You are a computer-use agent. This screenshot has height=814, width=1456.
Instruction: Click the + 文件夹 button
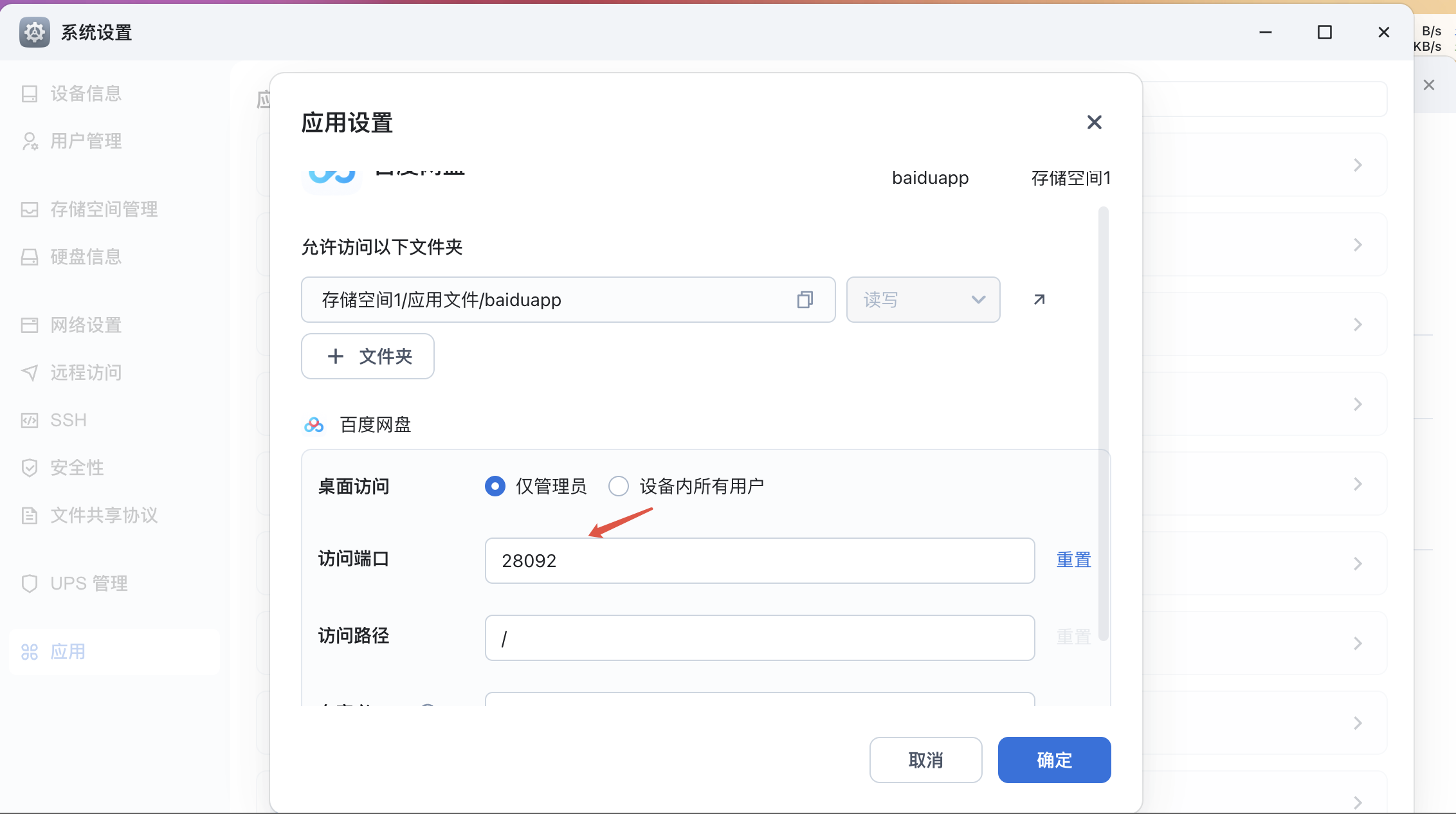(x=368, y=356)
